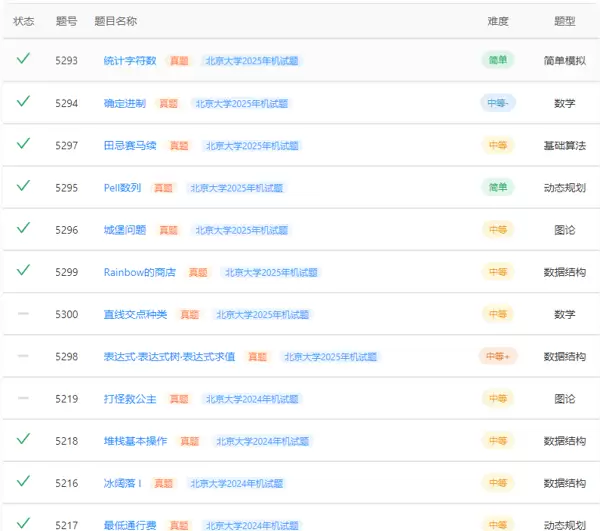This screenshot has width=600, height=531.
Task: Click the green checkmark for problem 5293
Action: [23, 60]
